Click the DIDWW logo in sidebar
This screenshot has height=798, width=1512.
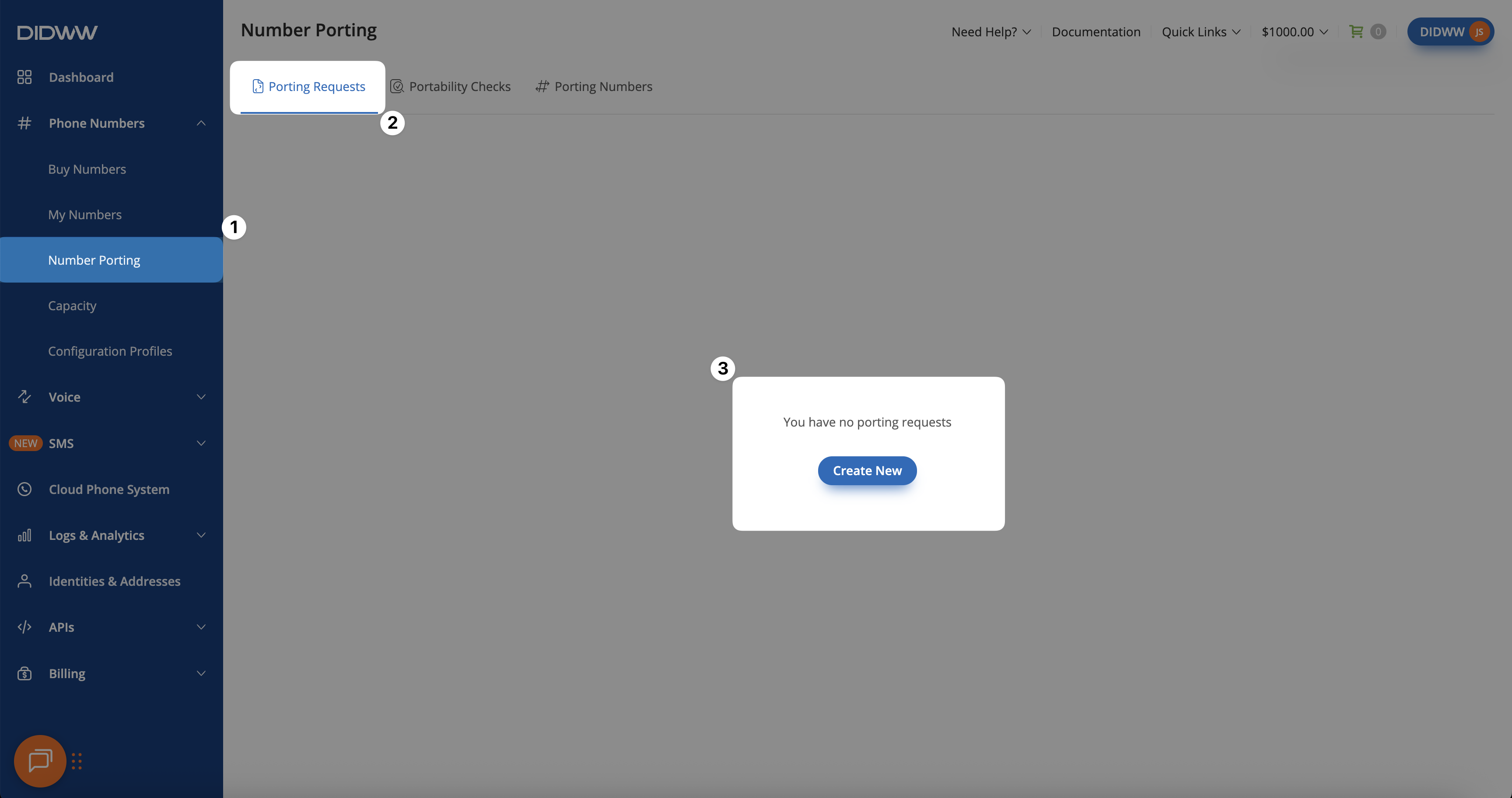coord(57,32)
